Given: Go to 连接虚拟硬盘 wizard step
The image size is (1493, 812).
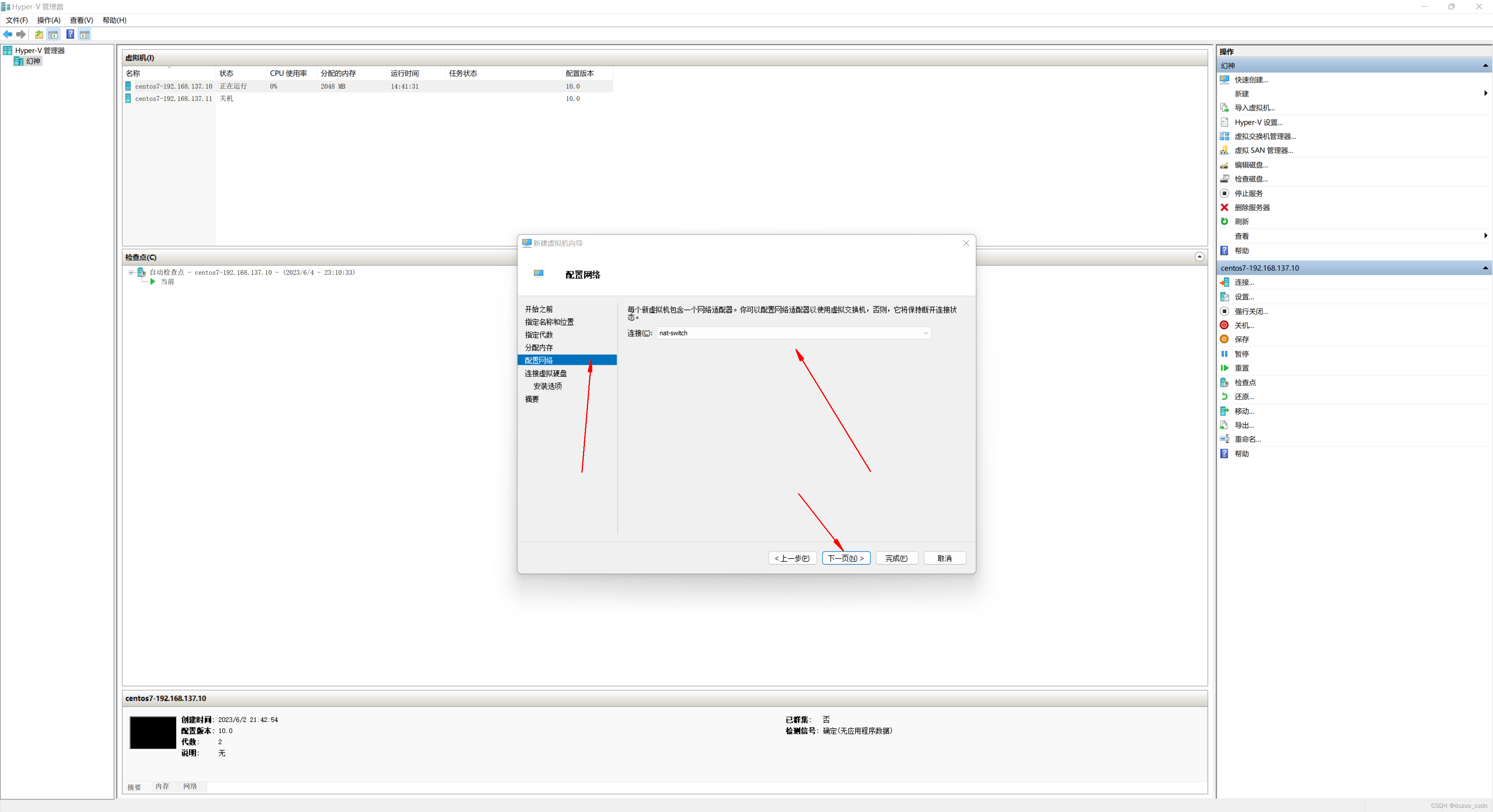Looking at the screenshot, I should [x=545, y=373].
